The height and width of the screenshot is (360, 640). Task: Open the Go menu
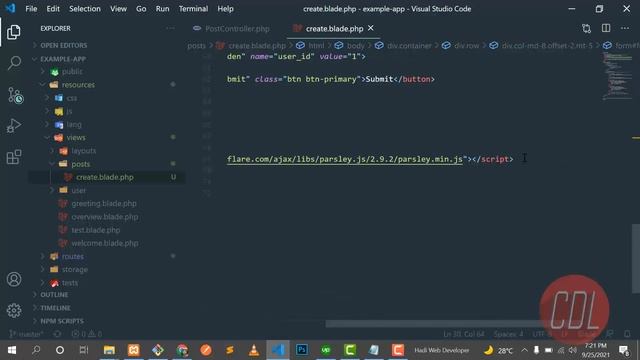coord(141,9)
